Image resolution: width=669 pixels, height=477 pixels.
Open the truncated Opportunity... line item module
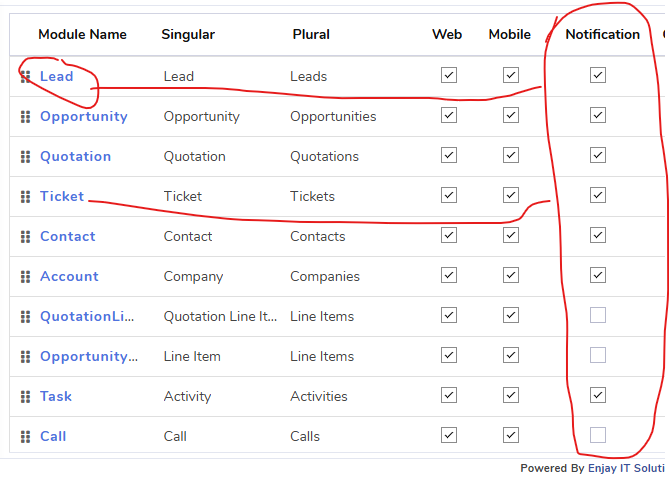tap(89, 356)
